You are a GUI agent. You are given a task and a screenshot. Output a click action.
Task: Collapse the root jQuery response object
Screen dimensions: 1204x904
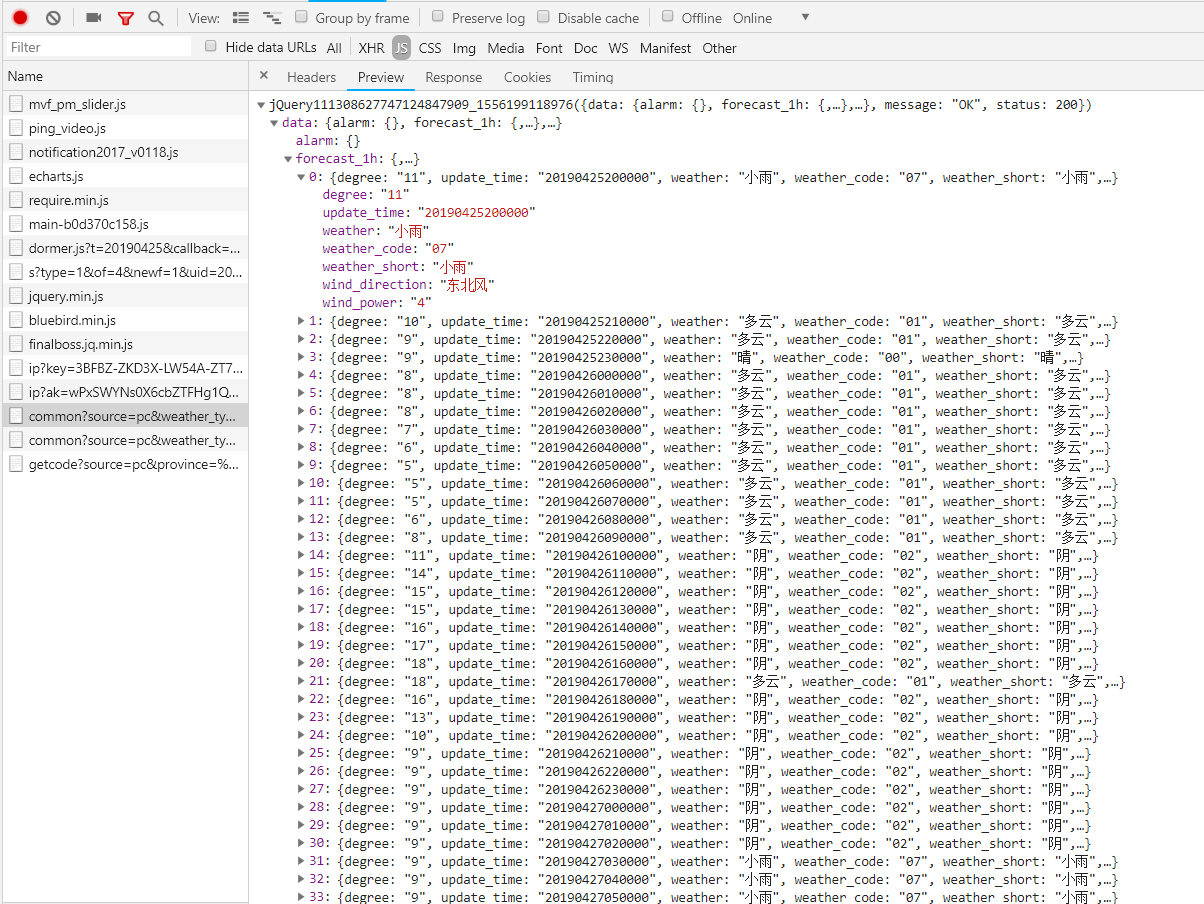(x=261, y=105)
